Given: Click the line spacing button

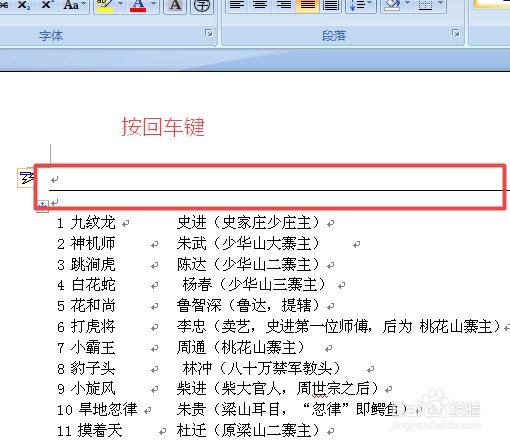Looking at the screenshot, I should coord(356,5).
